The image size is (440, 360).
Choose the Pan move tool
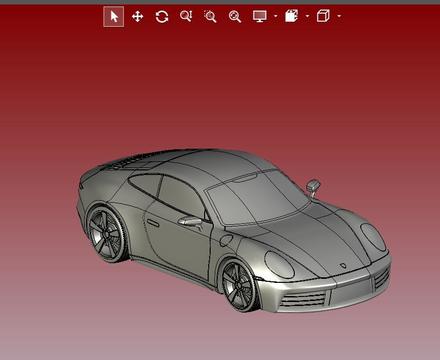(137, 16)
